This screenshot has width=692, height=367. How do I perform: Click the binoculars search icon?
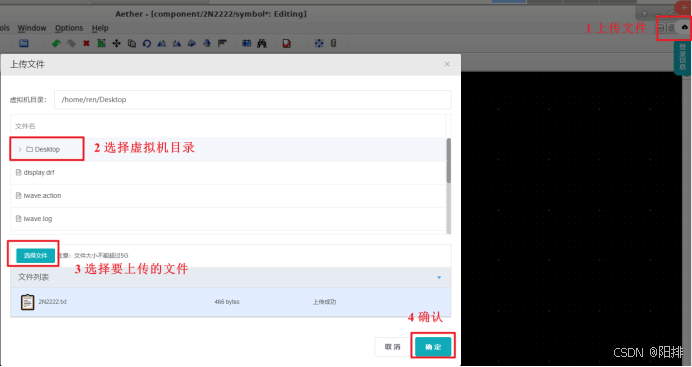point(262,43)
